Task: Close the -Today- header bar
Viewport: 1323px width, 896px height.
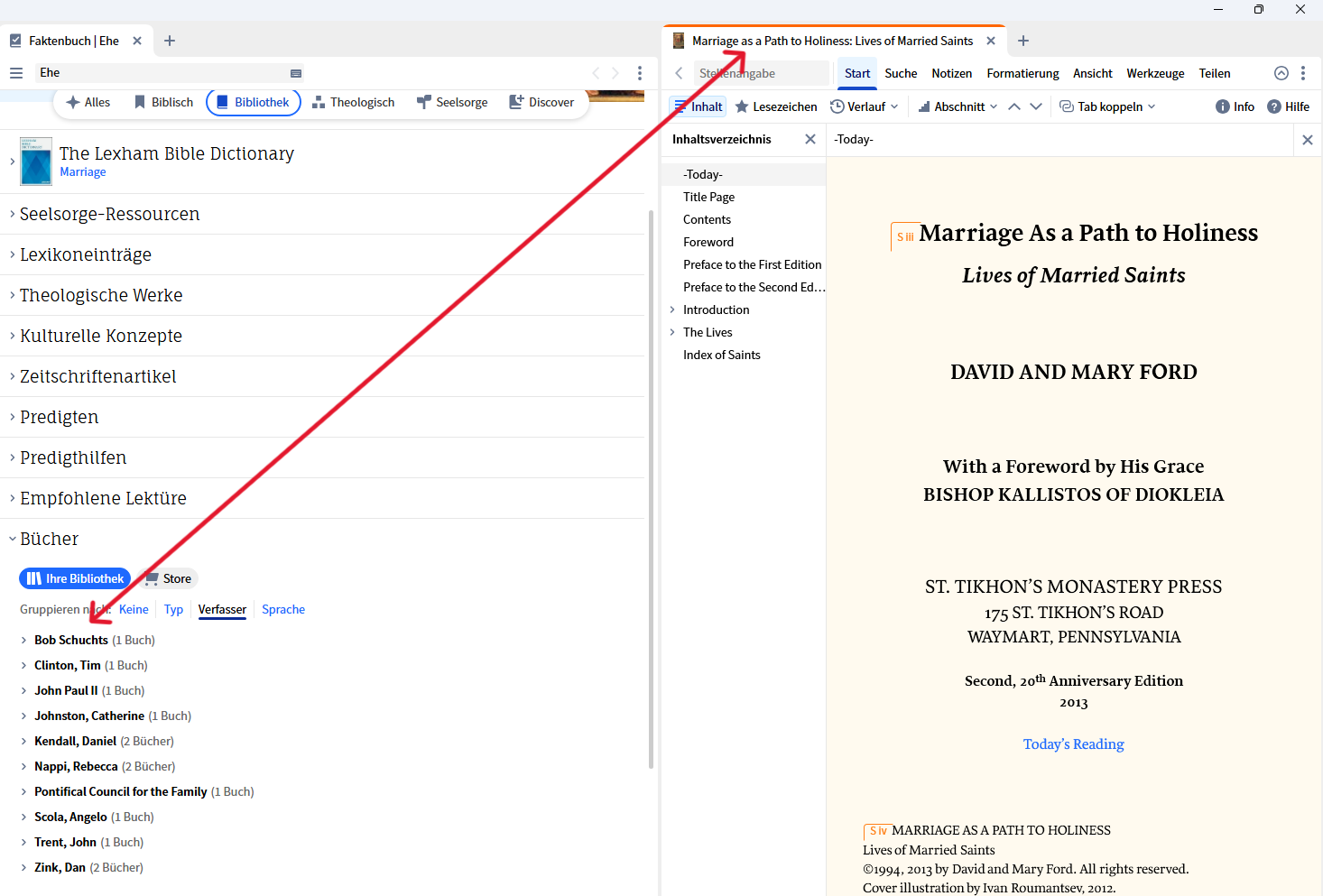Action: click(1308, 140)
